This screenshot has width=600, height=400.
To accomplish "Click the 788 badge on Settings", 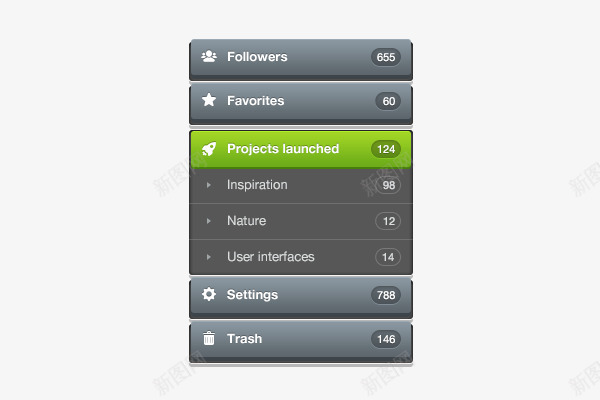I will (386, 295).
